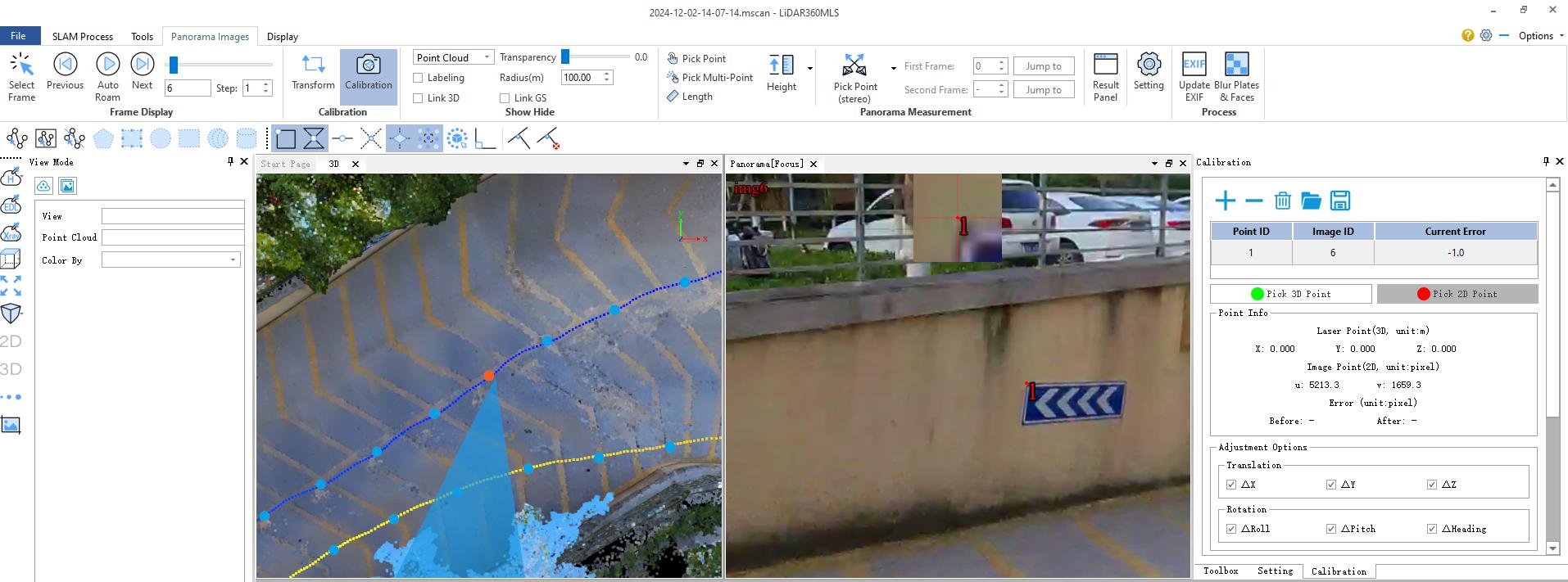Expand the Options menu dropdown
1568x582 pixels.
1540,36
